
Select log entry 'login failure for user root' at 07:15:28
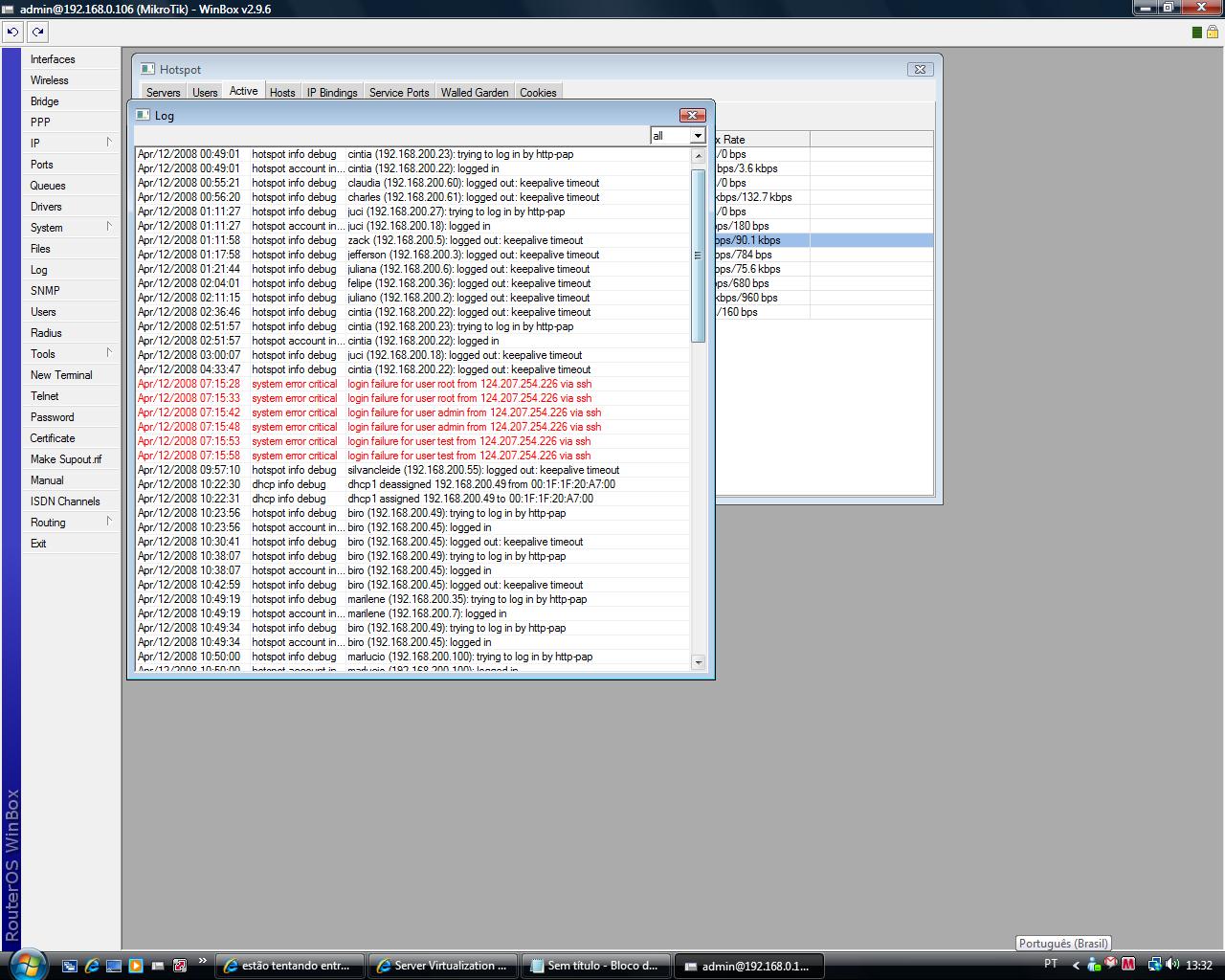412,384
